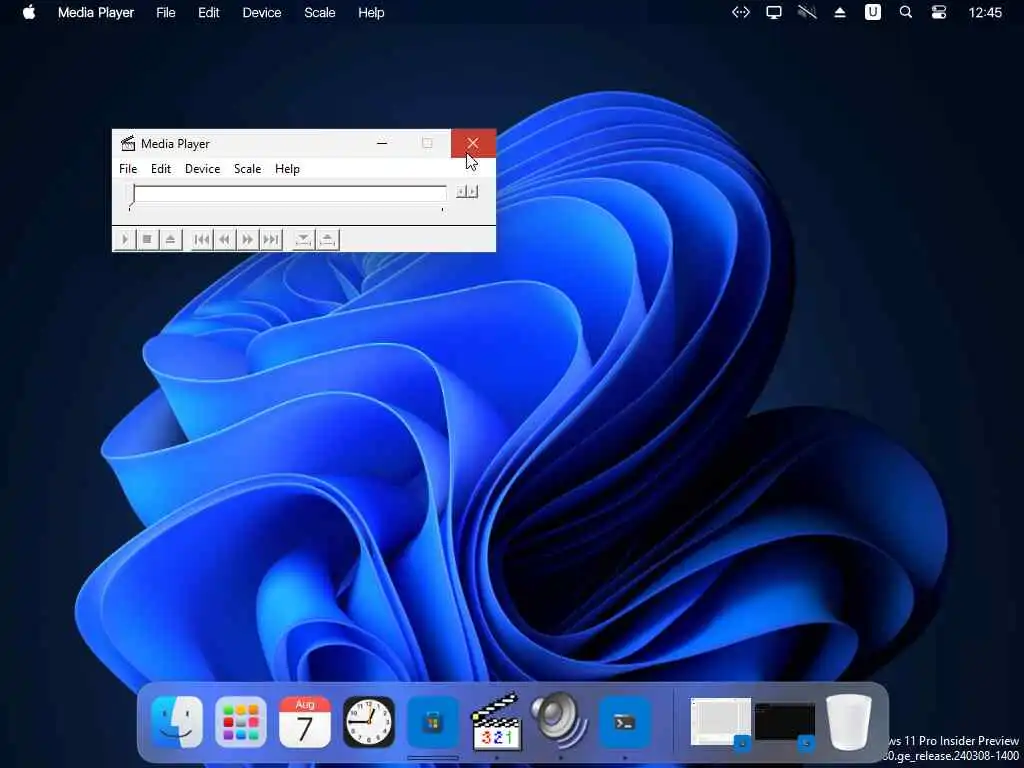Screen dimensions: 1024x768
Task: Open Finder from the dock
Action: pos(176,722)
